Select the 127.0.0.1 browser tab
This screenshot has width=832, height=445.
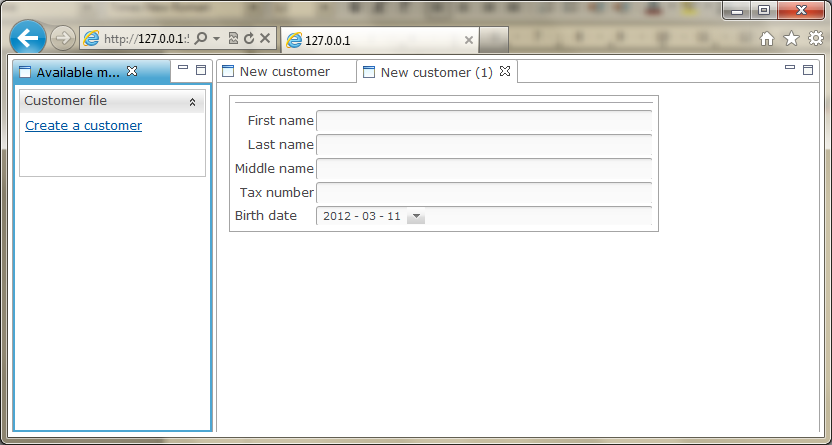(x=380, y=40)
